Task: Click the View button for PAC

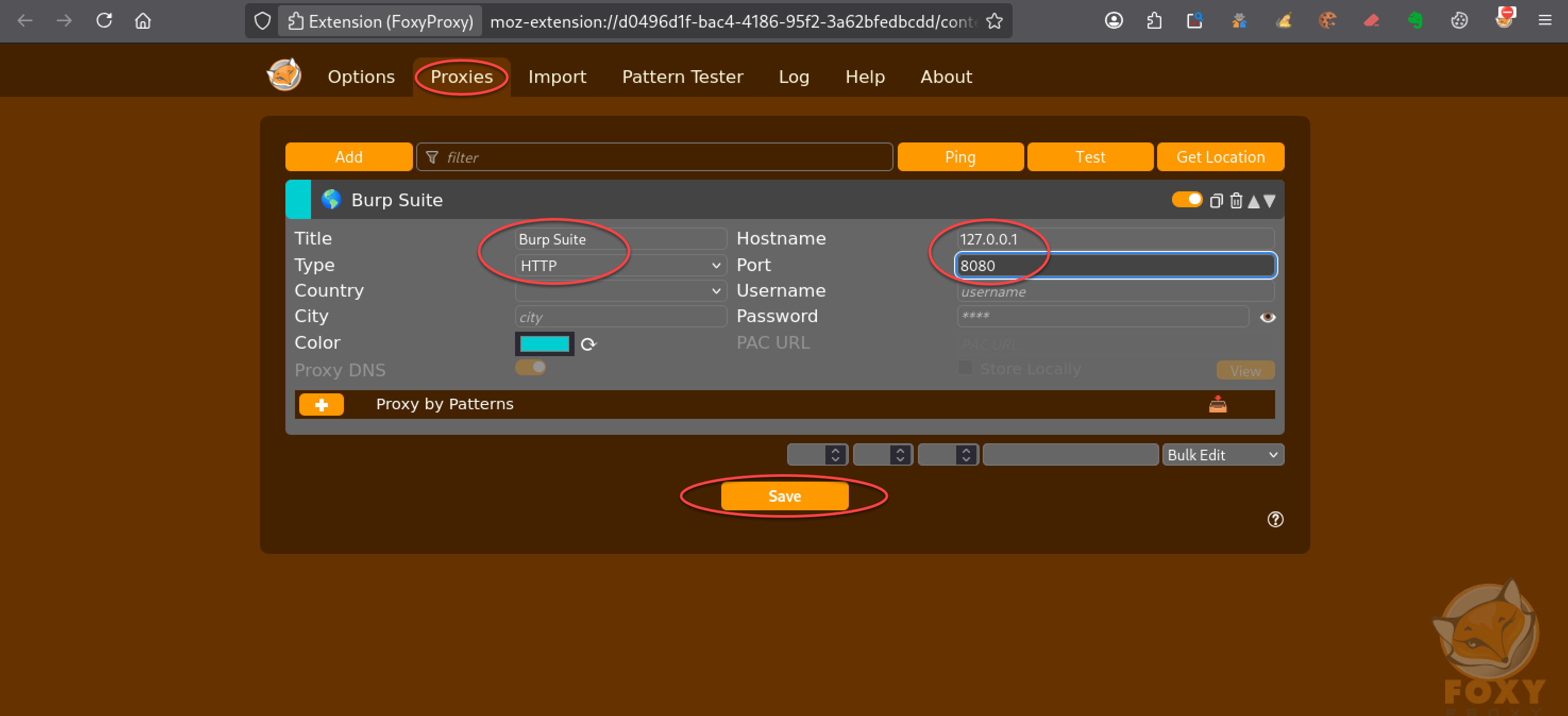Action: click(x=1245, y=370)
